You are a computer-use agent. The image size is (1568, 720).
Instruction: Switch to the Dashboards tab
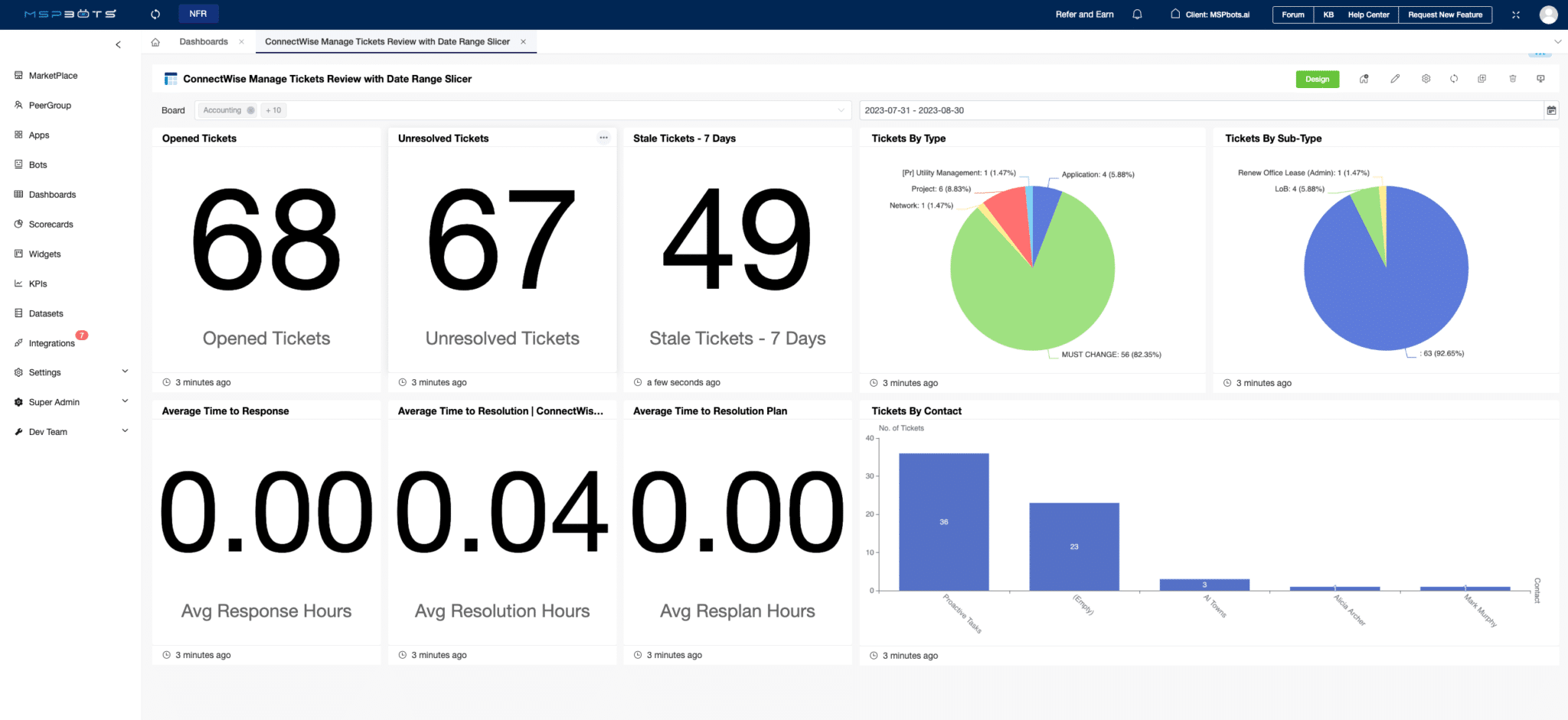click(x=204, y=42)
